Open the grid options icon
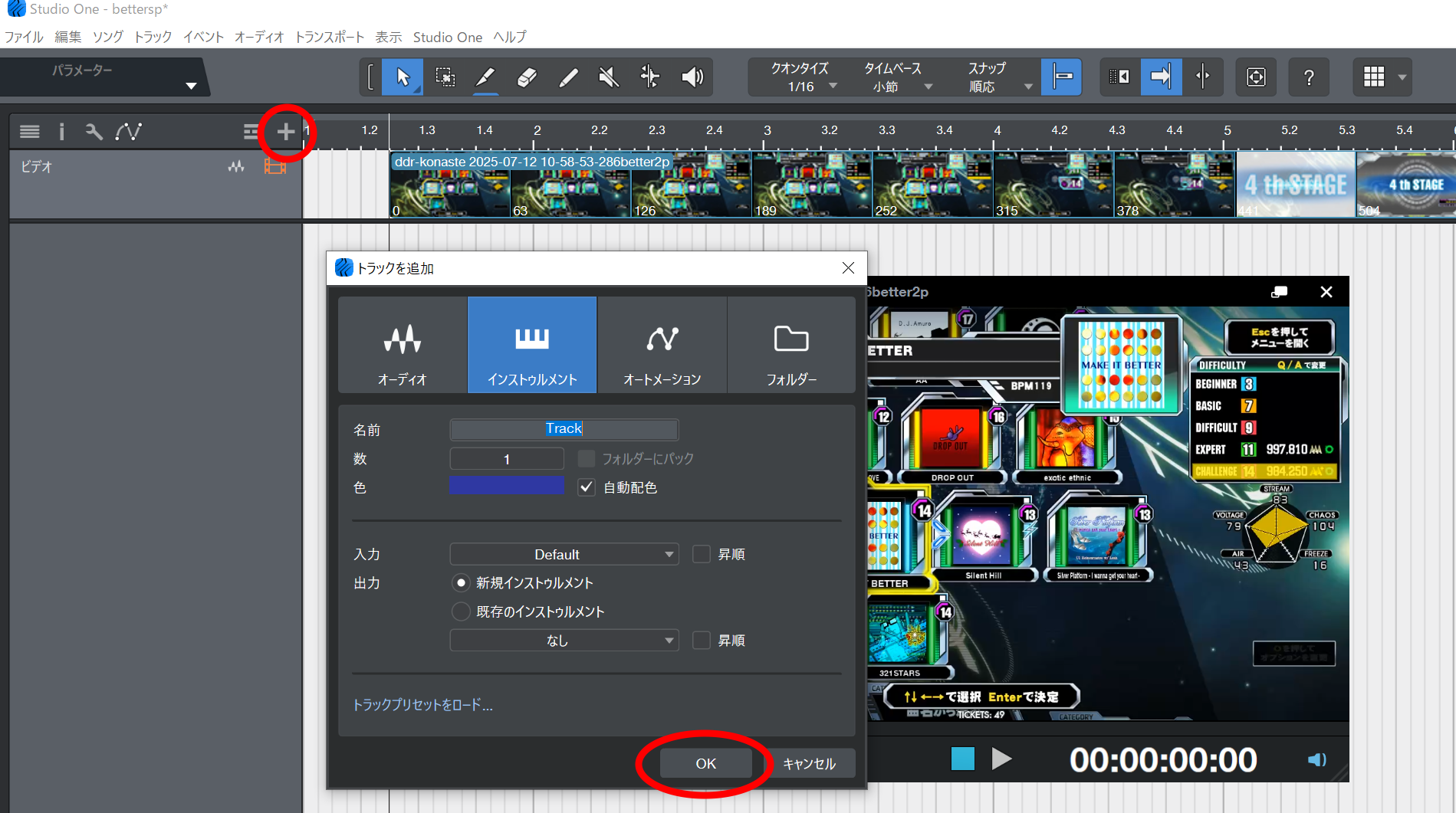The height and width of the screenshot is (813, 1456). pos(1374,77)
